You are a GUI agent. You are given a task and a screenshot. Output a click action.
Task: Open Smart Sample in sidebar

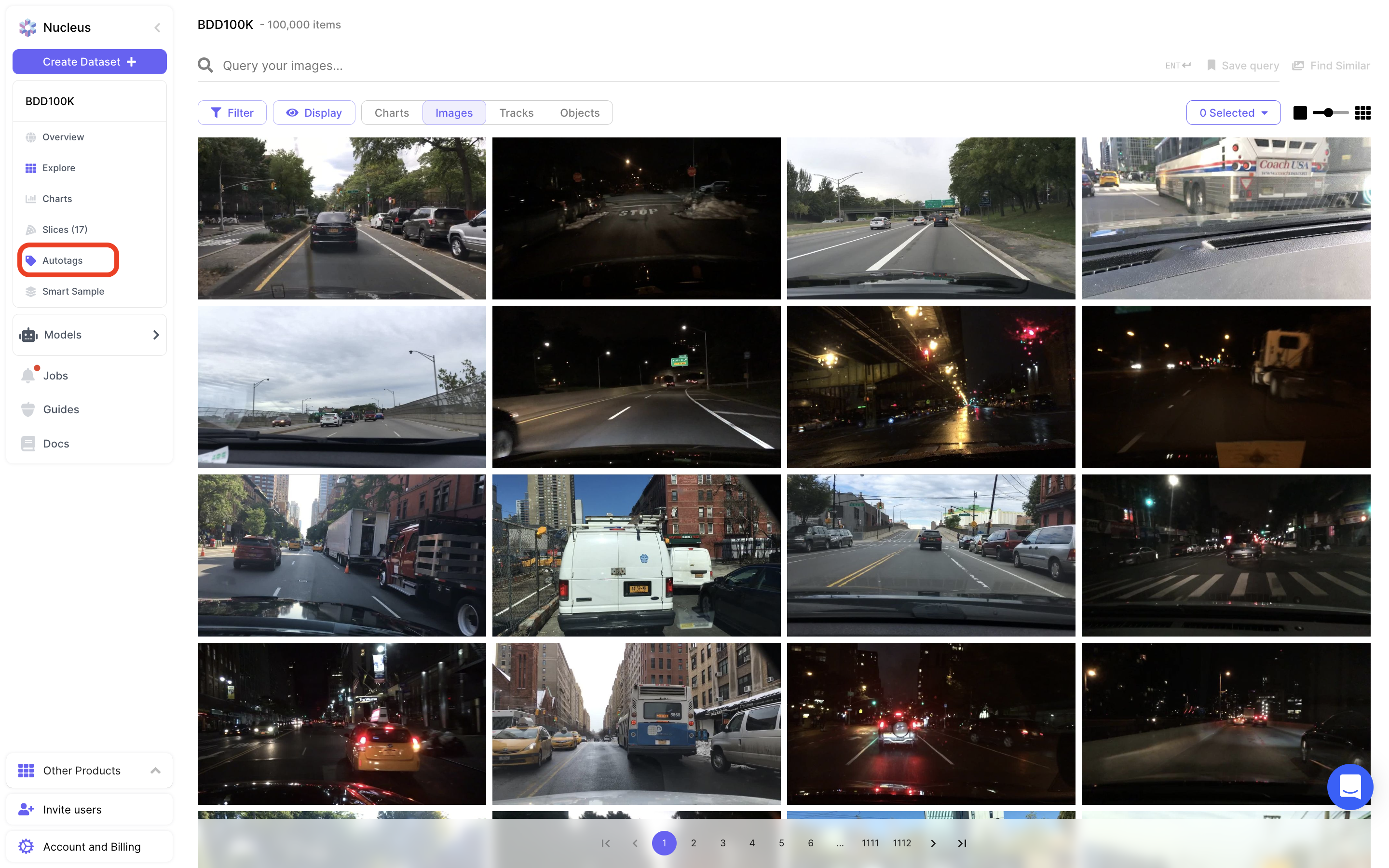tap(73, 292)
